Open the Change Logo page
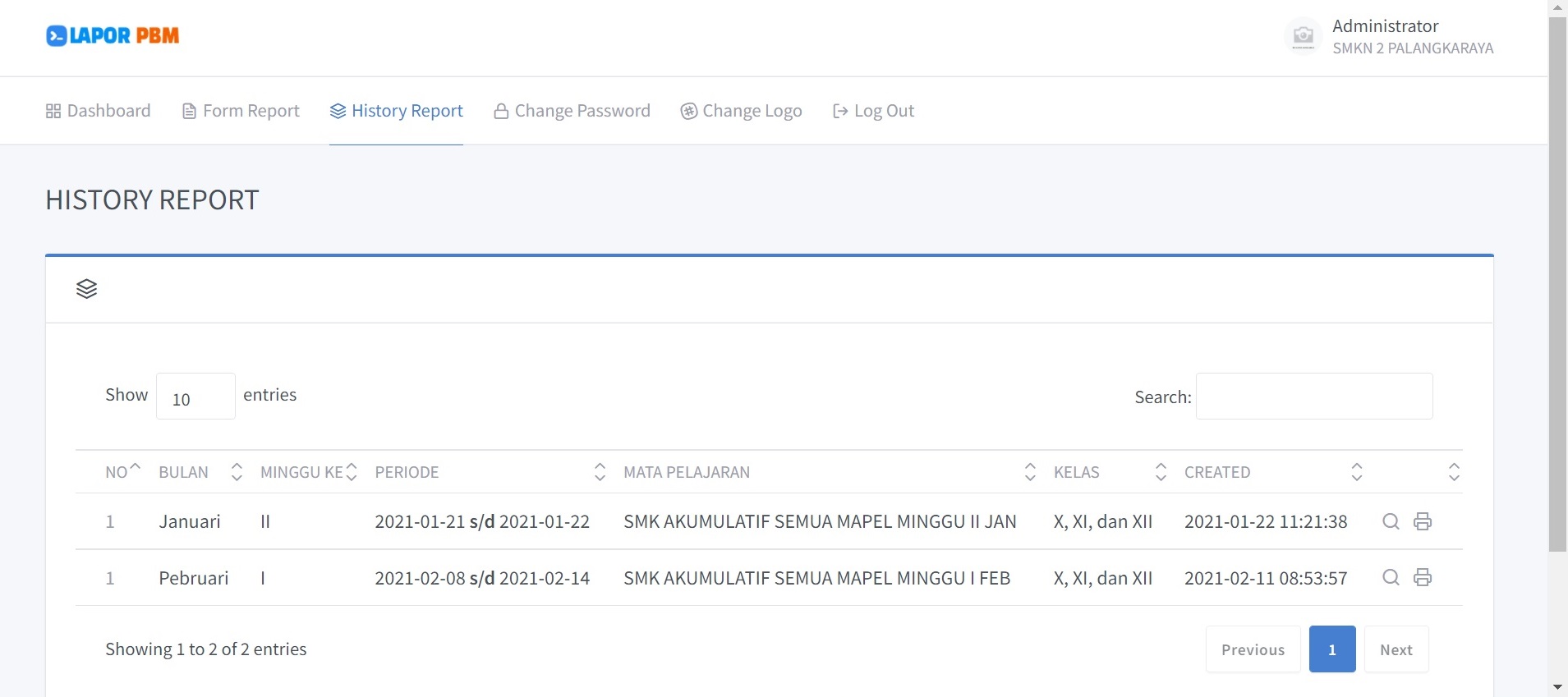 point(741,111)
